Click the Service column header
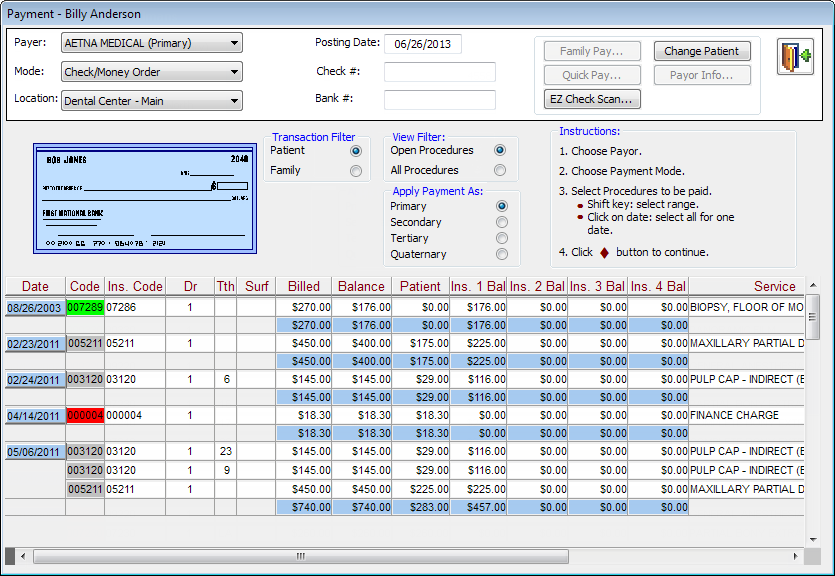Viewport: 835px width, 576px height. (774, 287)
